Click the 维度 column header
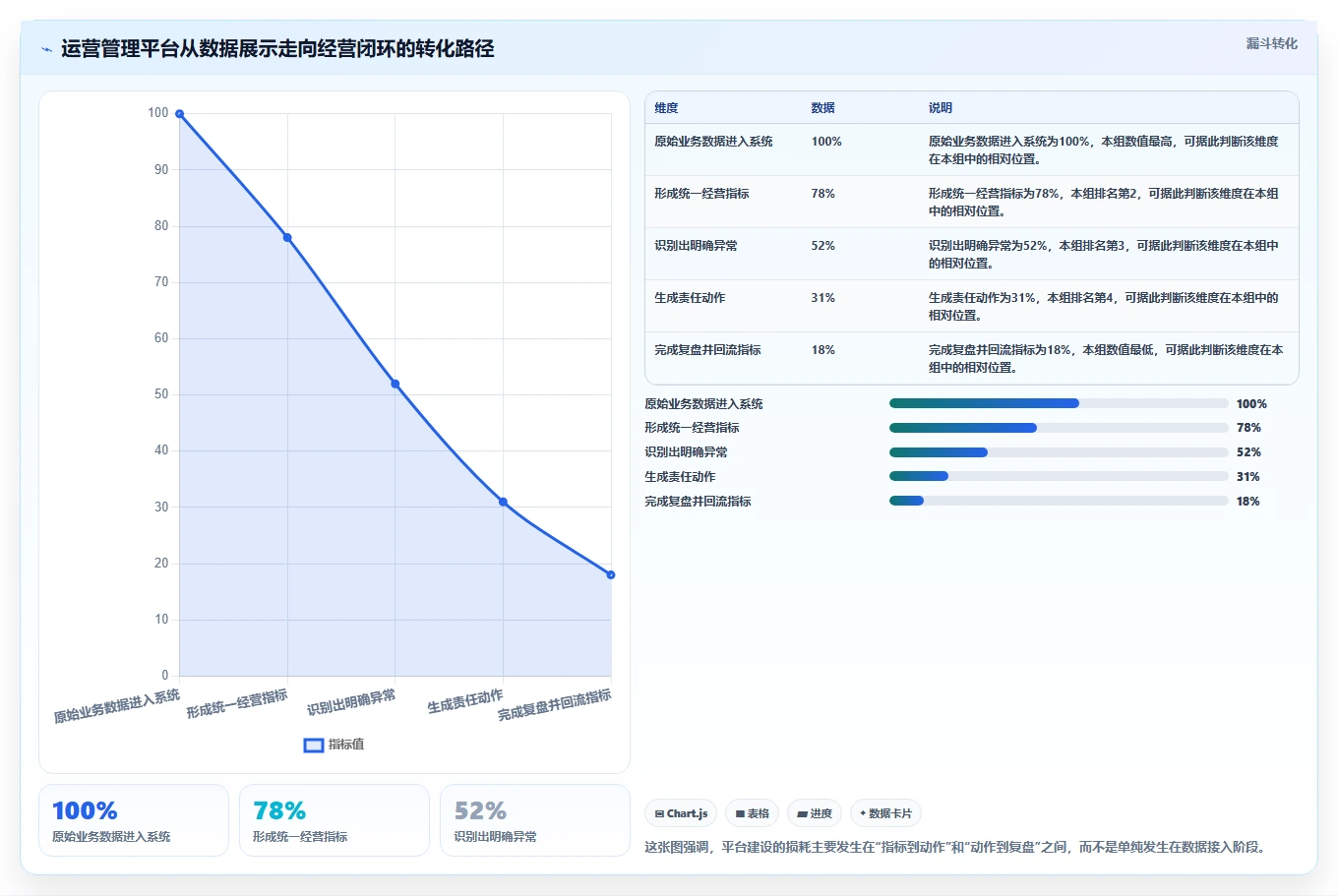Screen dimensions: 1338x896 point(666,108)
